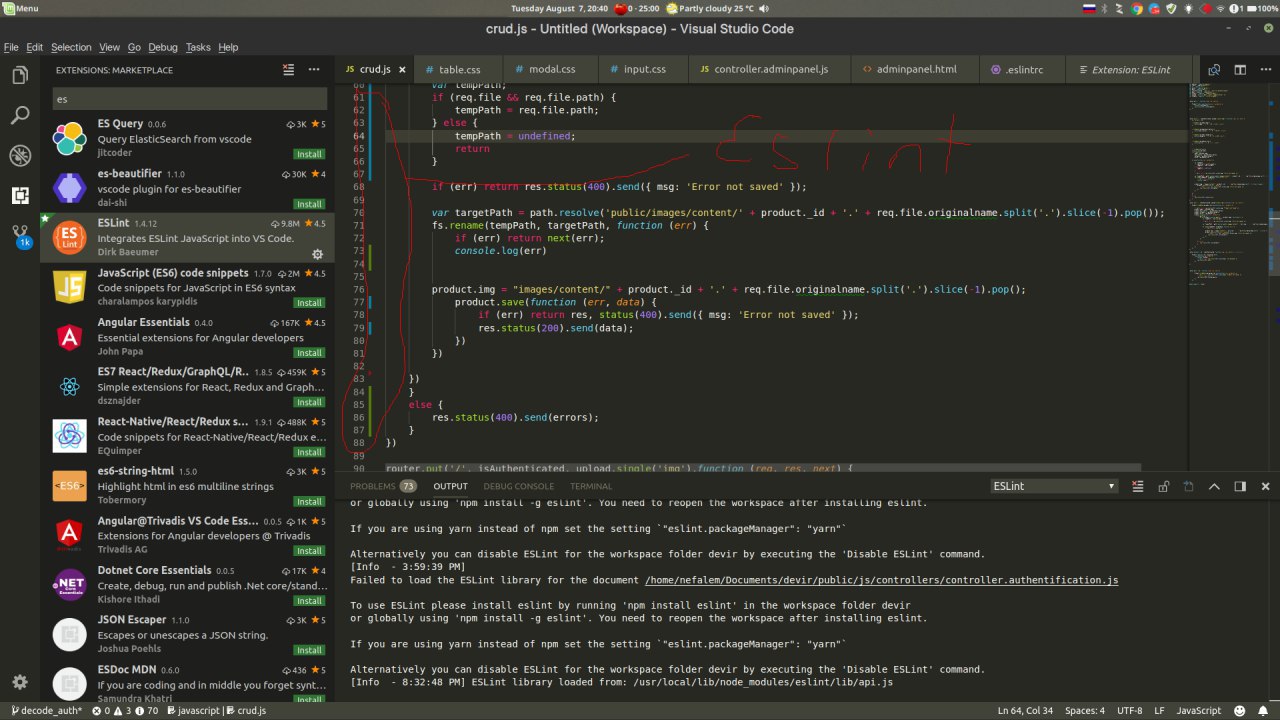This screenshot has width=1280, height=720.
Task: Switch to the table.css editor tab
Action: click(x=459, y=70)
